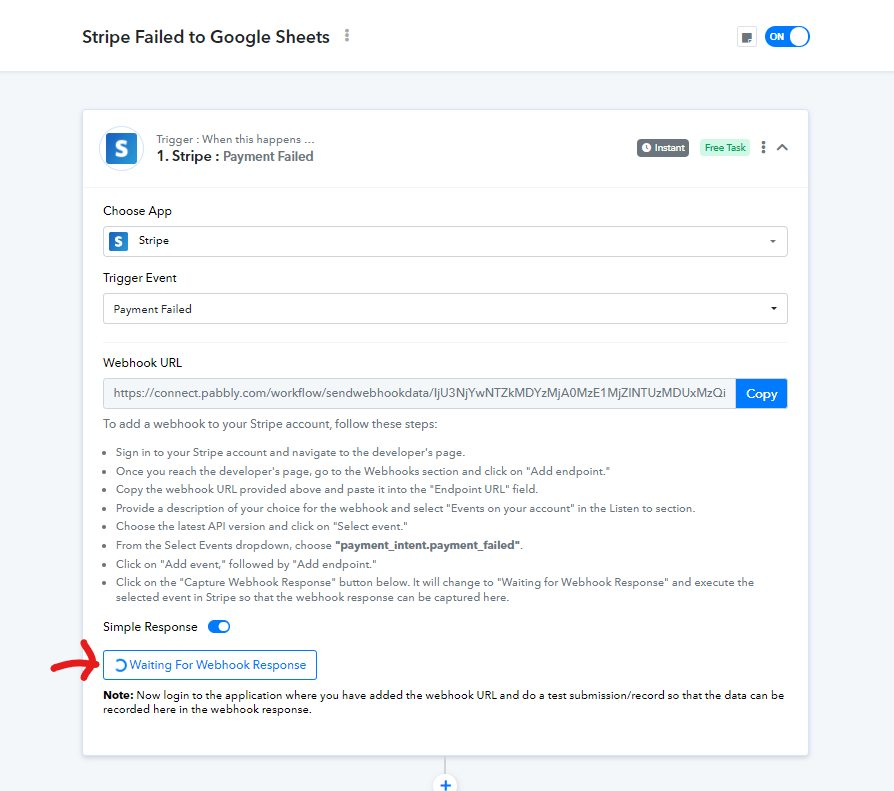Viewport: 894px width, 791px height.
Task: Click the Stripe icon inside Choose App field
Action: (x=119, y=241)
